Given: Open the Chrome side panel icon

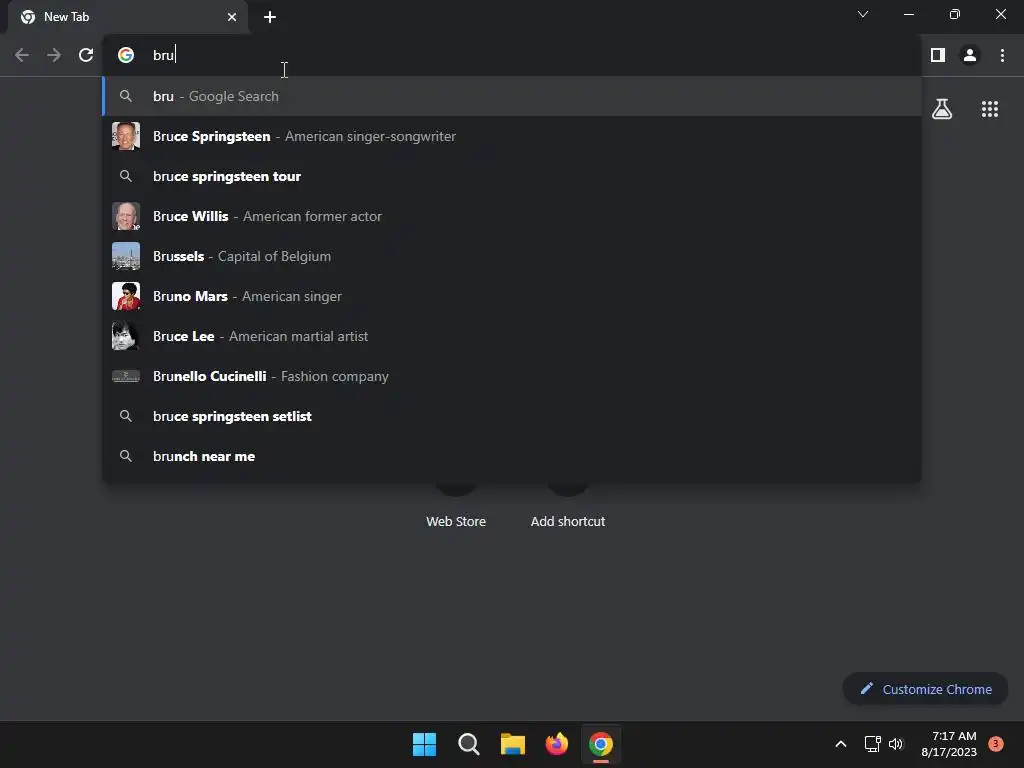Looking at the screenshot, I should coord(938,55).
